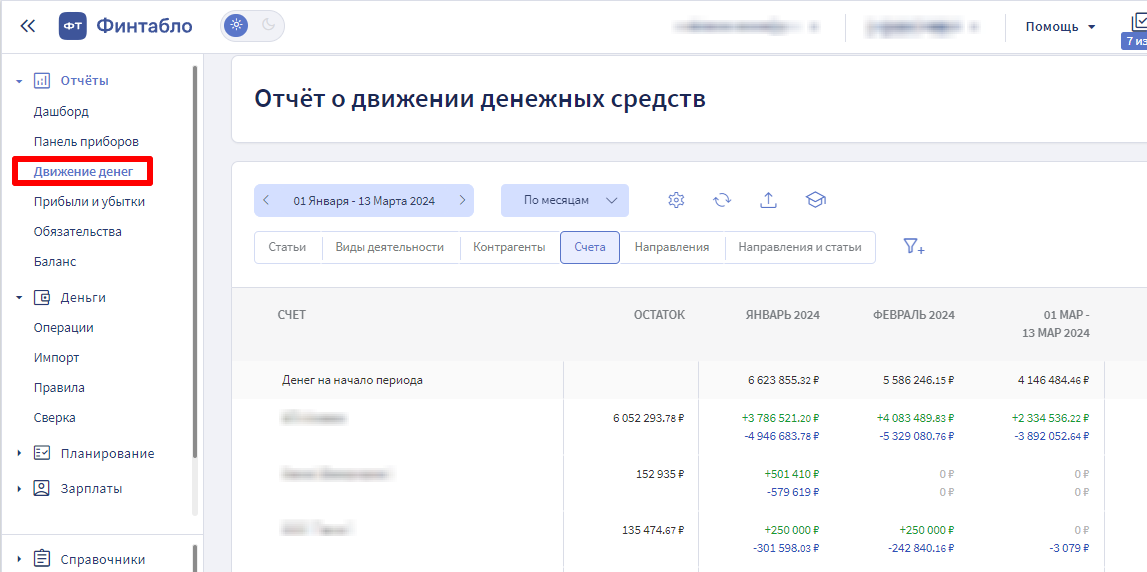Image resolution: width=1147 pixels, height=572 pixels.
Task: Open report settings gear icon
Action: [677, 200]
